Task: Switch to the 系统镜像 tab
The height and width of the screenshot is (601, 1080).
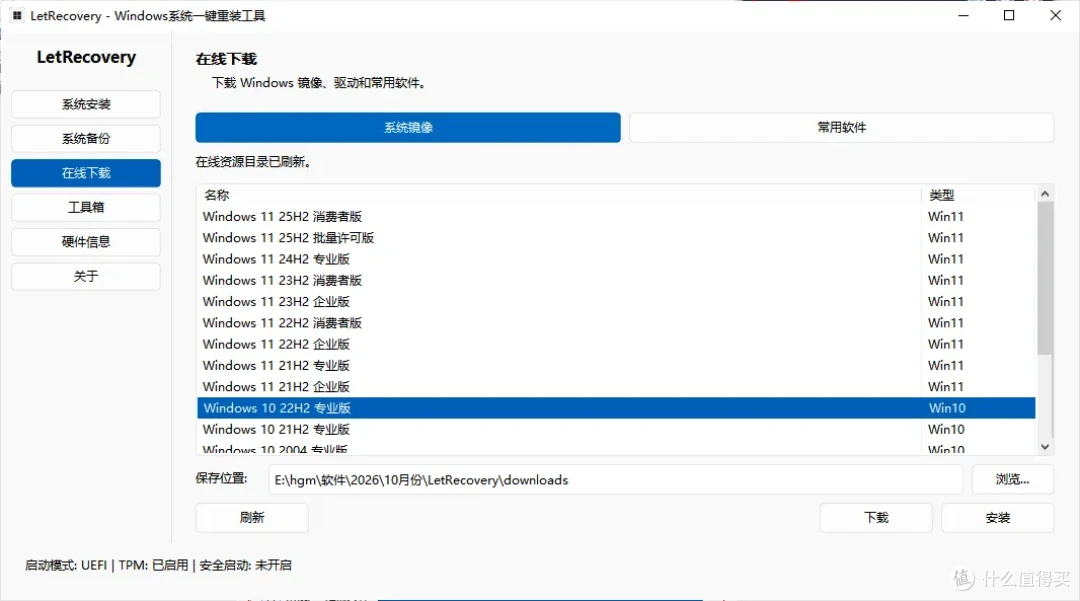Action: [408, 127]
